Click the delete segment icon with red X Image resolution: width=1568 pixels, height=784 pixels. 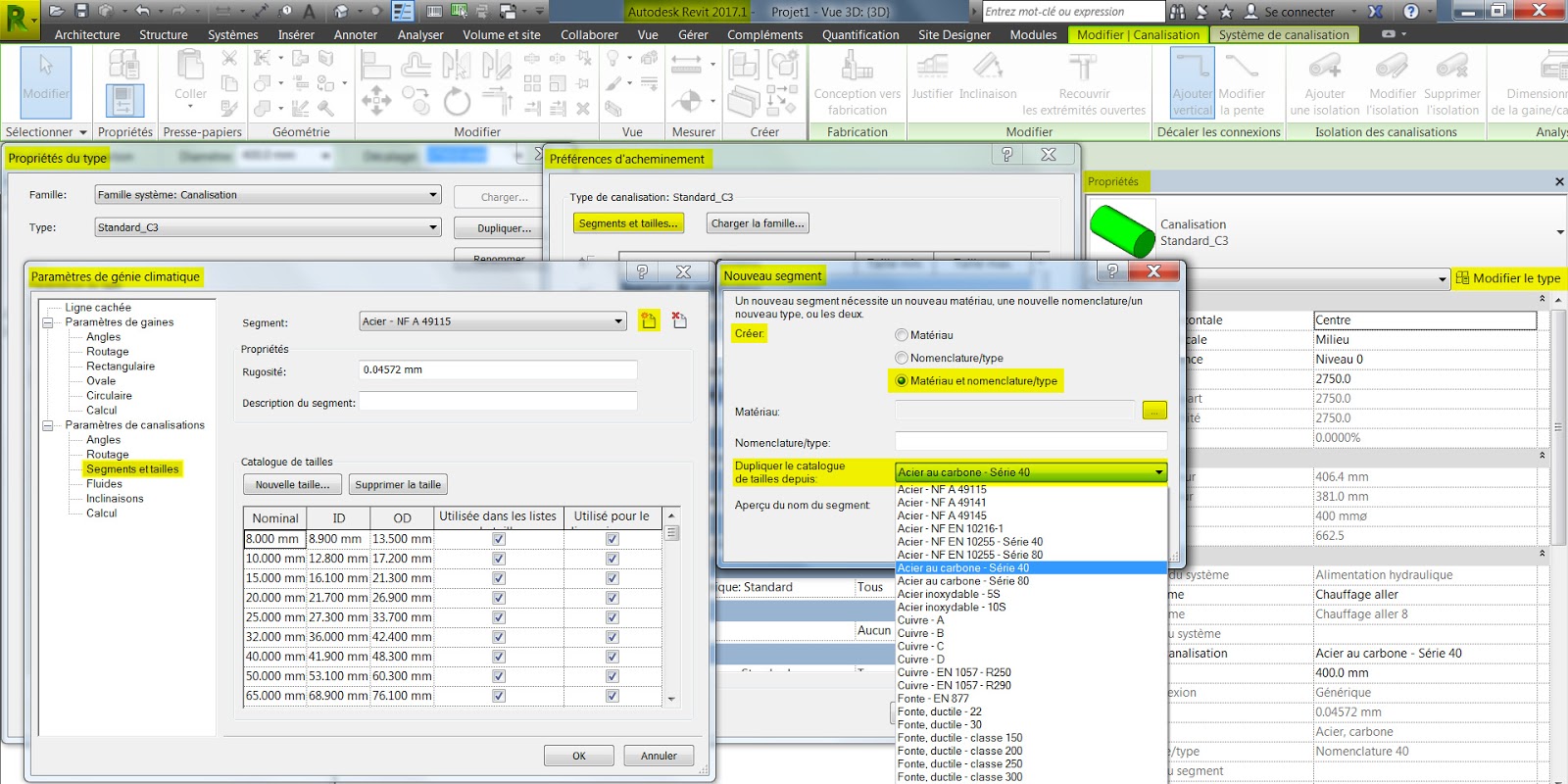[679, 320]
